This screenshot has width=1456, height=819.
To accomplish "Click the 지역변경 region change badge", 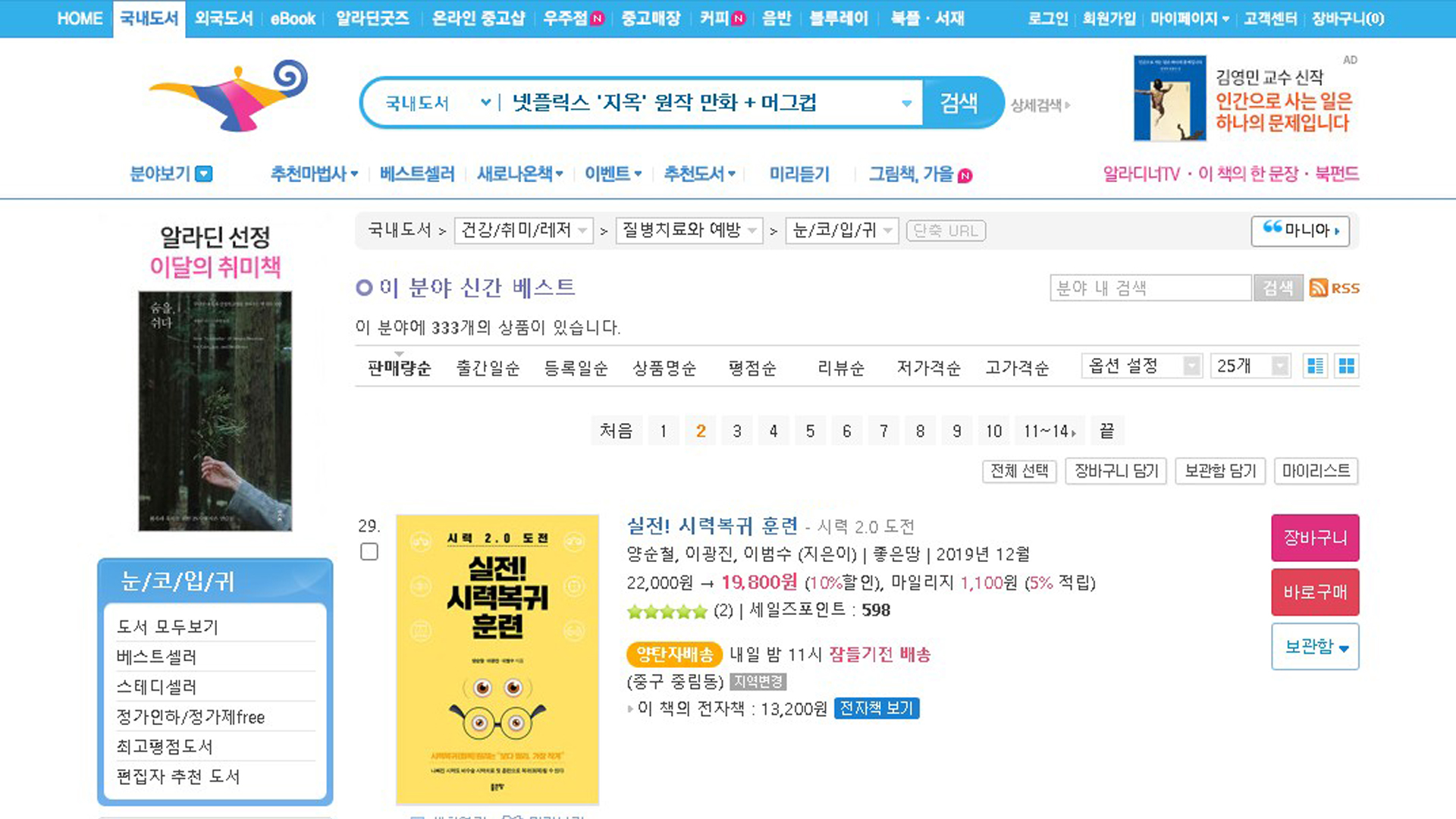I will (758, 682).
